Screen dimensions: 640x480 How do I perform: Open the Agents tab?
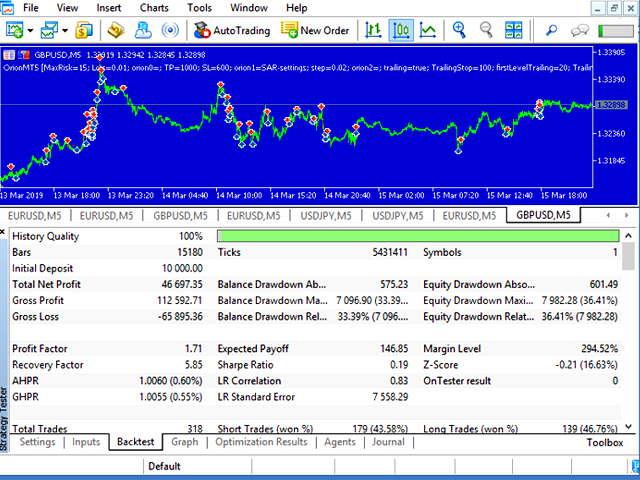pyautogui.click(x=340, y=442)
